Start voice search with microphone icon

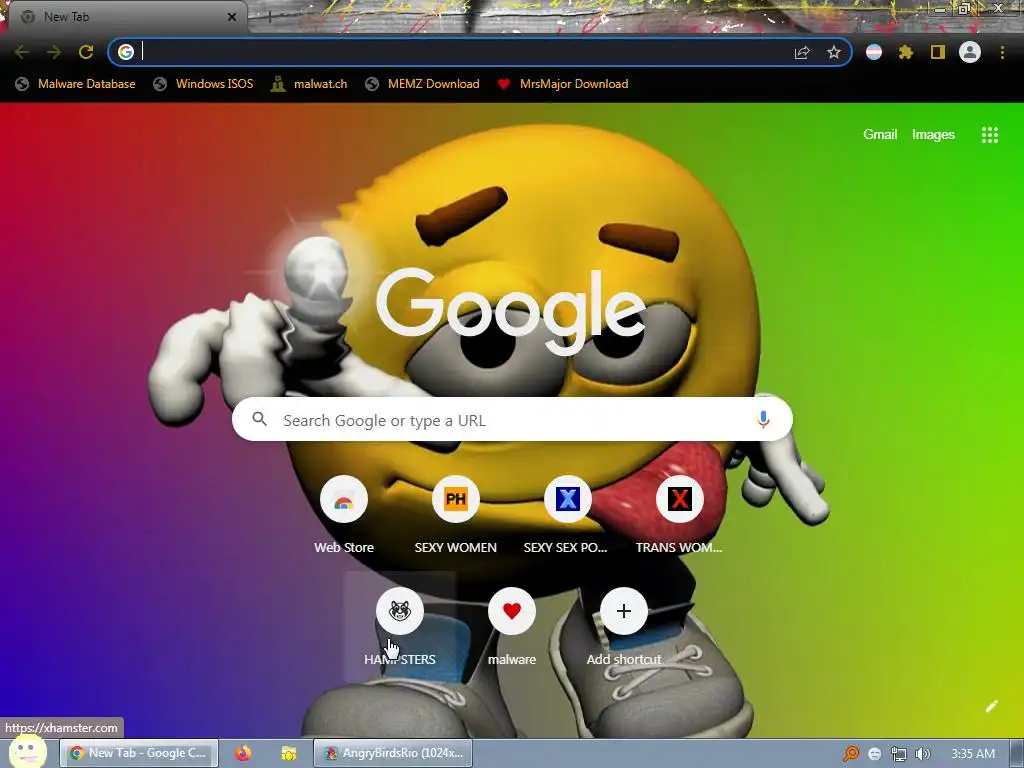pos(763,419)
